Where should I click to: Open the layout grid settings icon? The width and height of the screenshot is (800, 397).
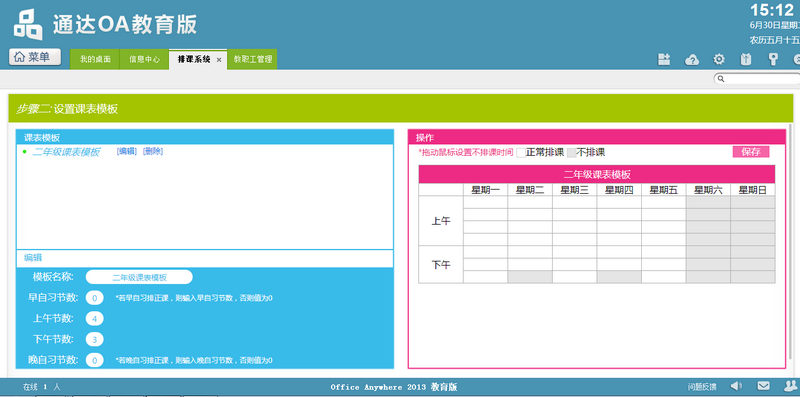click(664, 60)
